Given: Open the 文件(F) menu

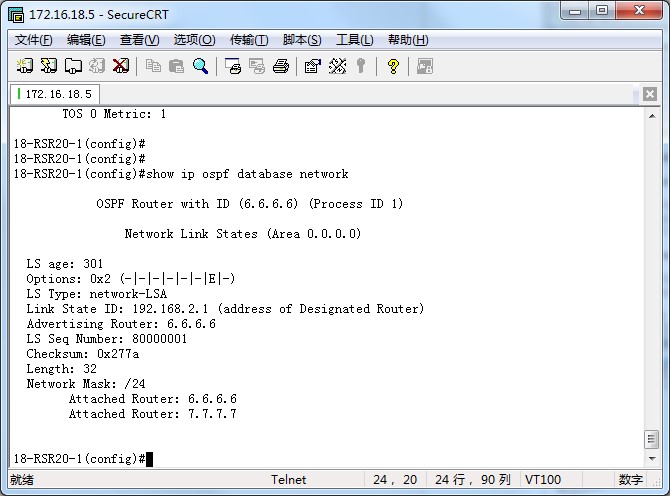Looking at the screenshot, I should pos(33,40).
